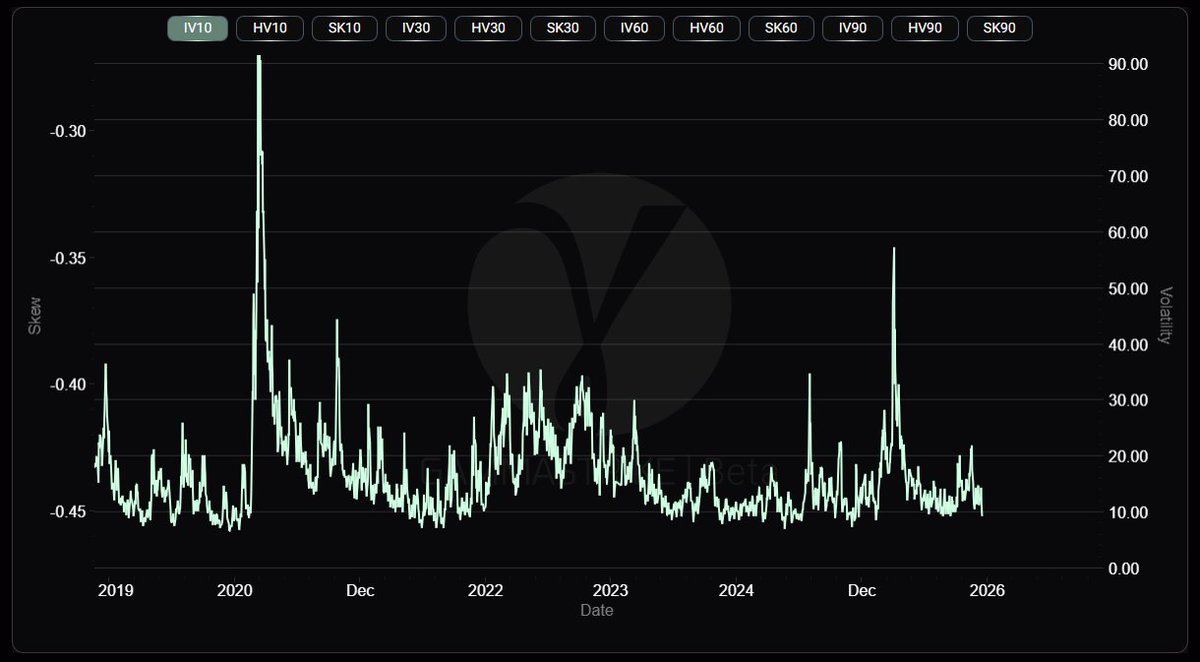Enable the SK90 series

pyautogui.click(x=1000, y=28)
